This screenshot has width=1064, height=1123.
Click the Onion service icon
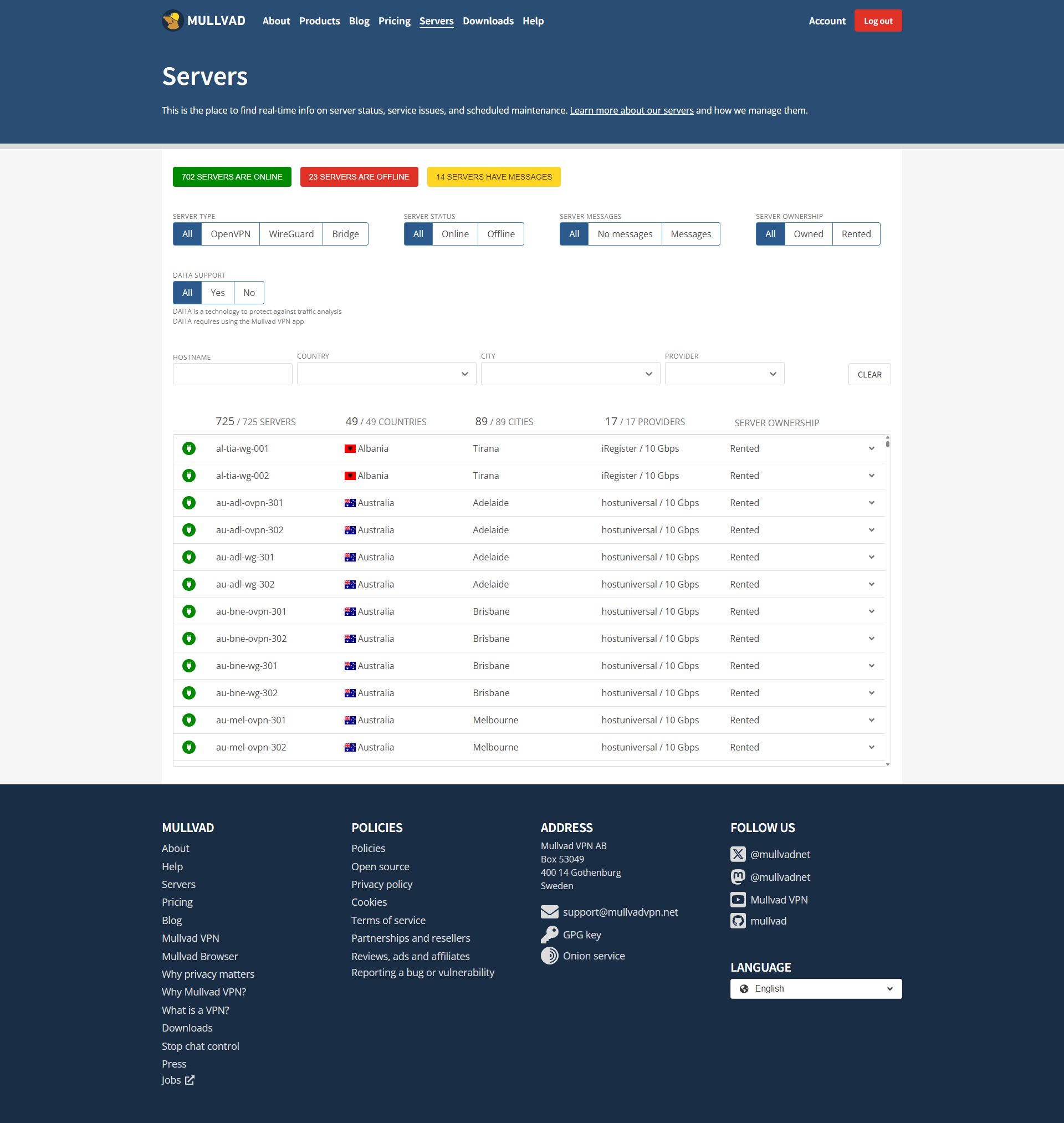549,956
